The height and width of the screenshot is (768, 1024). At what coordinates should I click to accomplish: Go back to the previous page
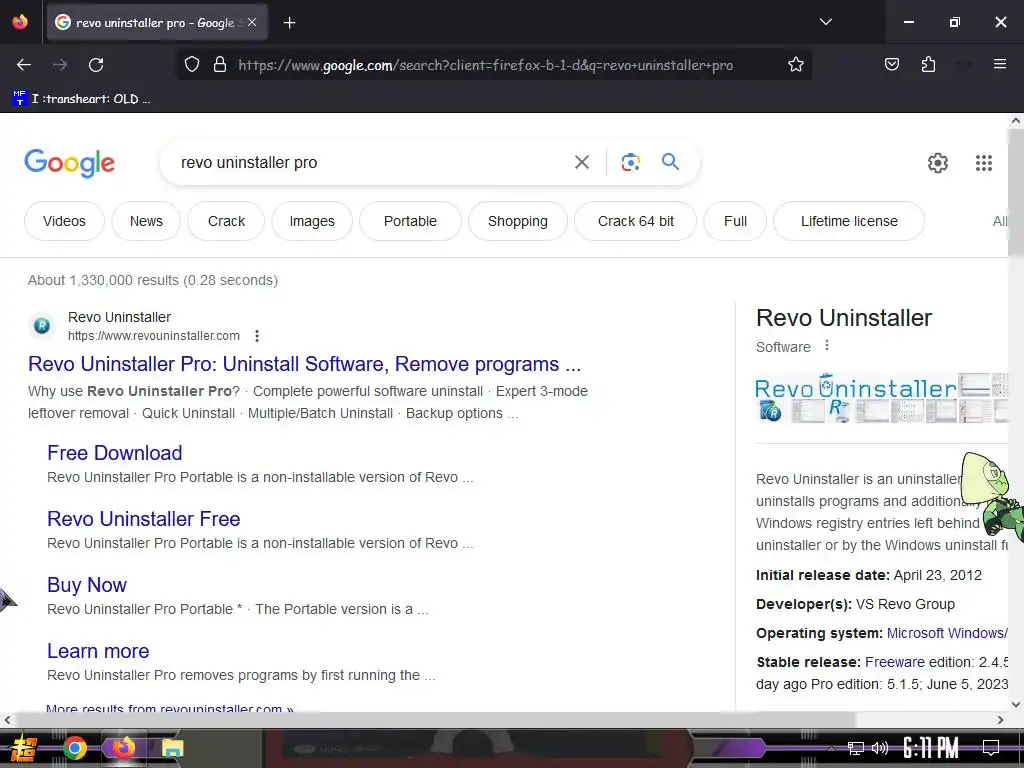[x=24, y=65]
